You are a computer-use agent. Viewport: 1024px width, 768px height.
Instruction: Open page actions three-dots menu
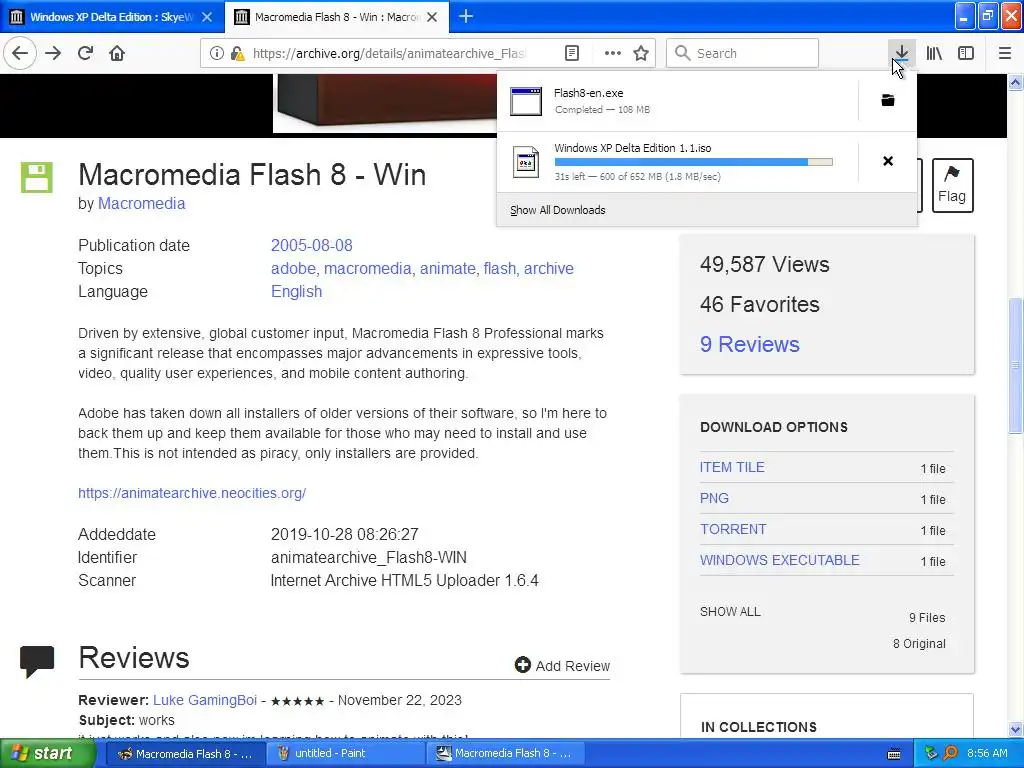click(x=613, y=54)
